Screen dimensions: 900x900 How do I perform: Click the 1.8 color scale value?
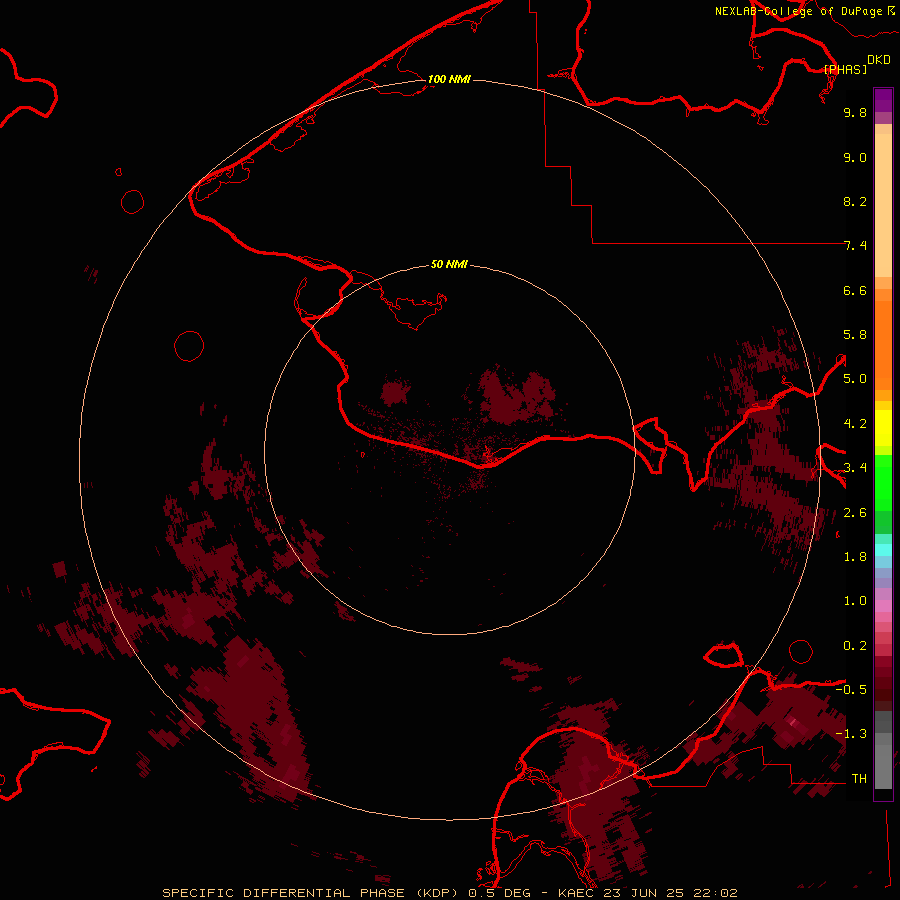pos(855,557)
